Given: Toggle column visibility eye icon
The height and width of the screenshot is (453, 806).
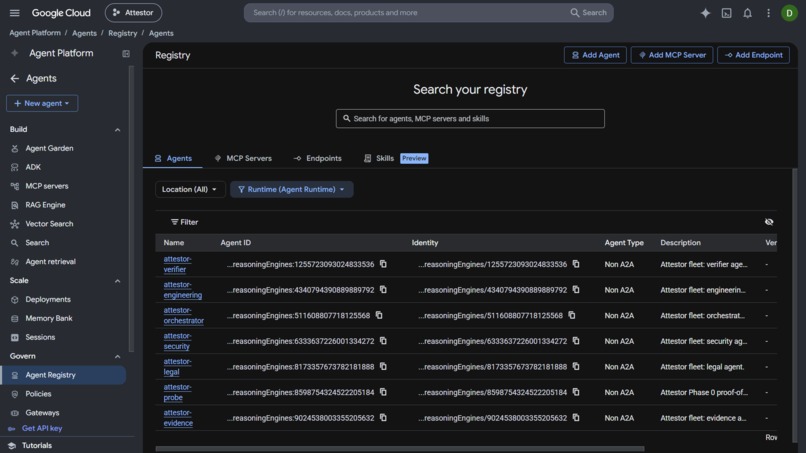Looking at the screenshot, I should 769,222.
